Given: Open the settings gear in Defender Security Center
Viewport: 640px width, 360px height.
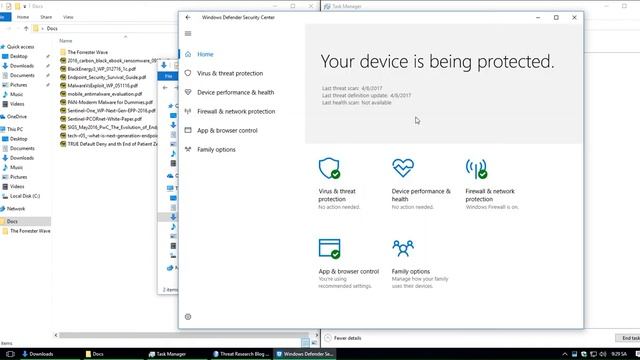Looking at the screenshot, I should click(x=188, y=317).
